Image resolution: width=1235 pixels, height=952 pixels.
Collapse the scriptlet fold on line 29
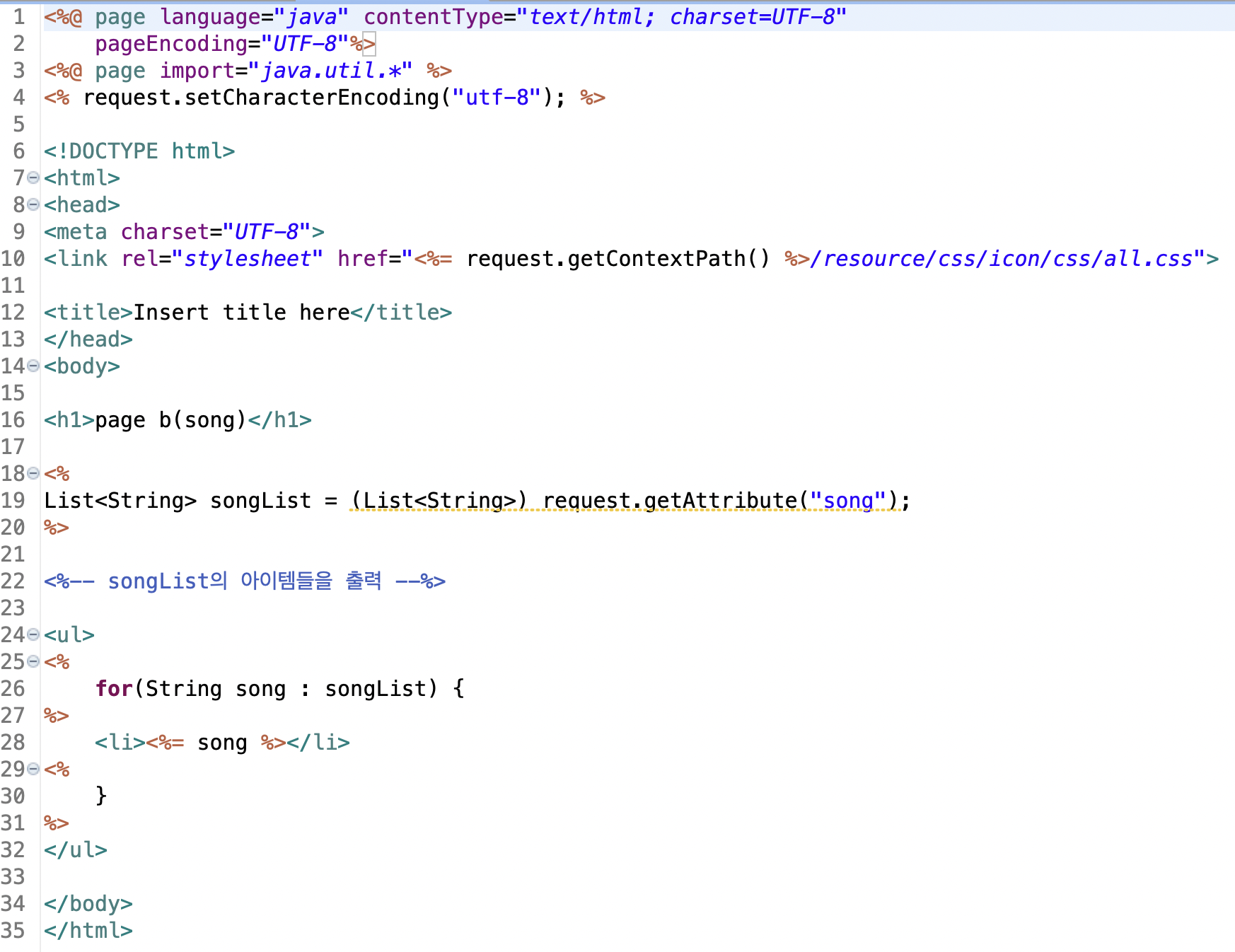[33, 769]
